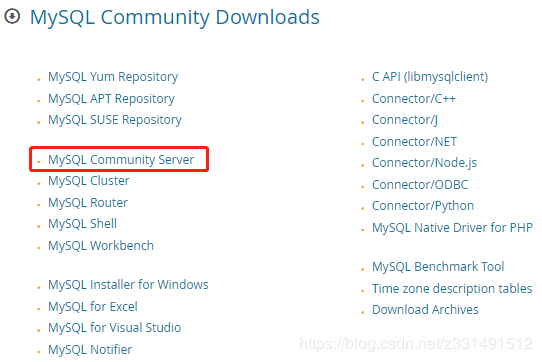Select MySQL SUSE Repository link
Image resolution: width=542 pixels, height=362 pixels.
tap(115, 120)
